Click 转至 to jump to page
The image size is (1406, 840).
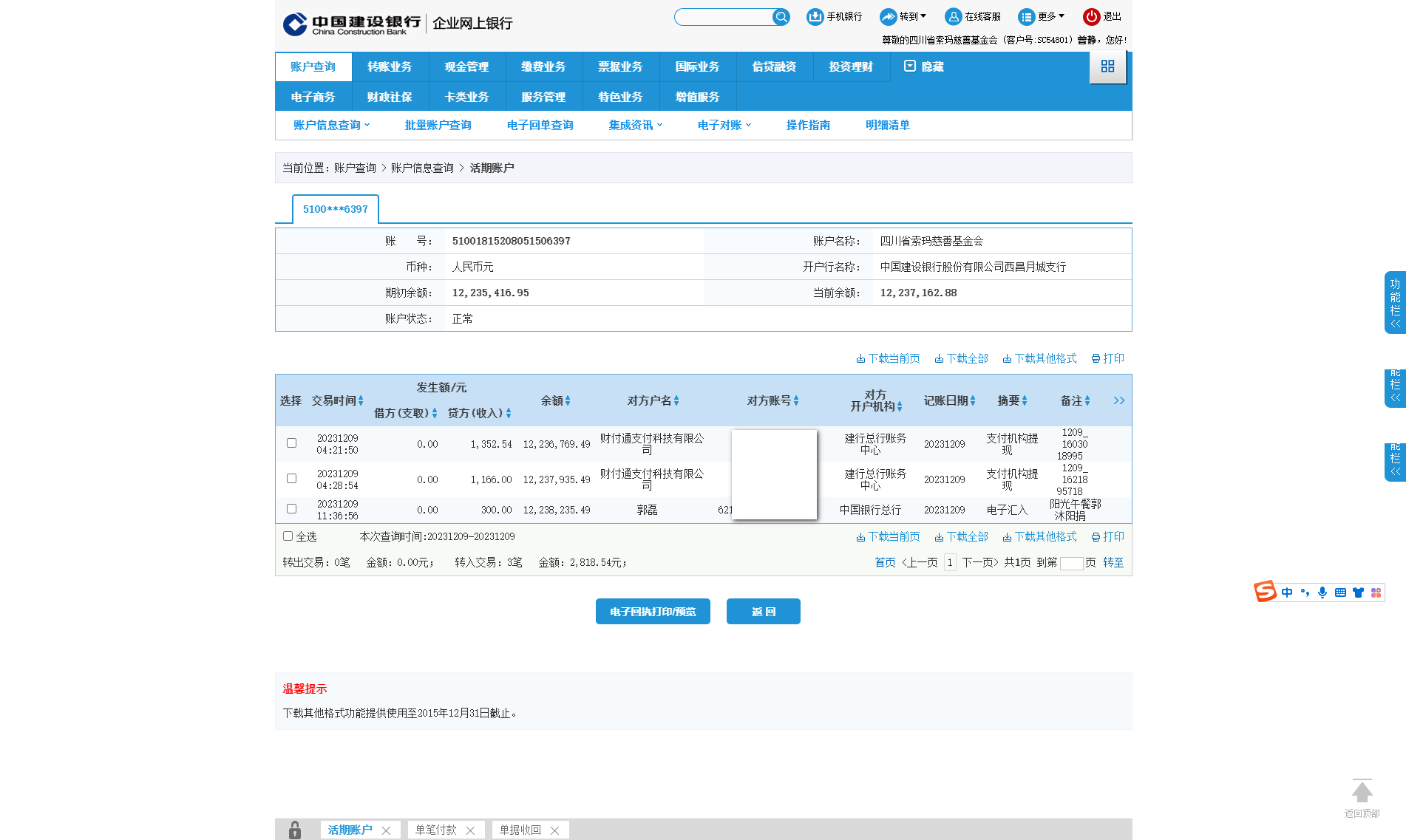(x=1113, y=563)
